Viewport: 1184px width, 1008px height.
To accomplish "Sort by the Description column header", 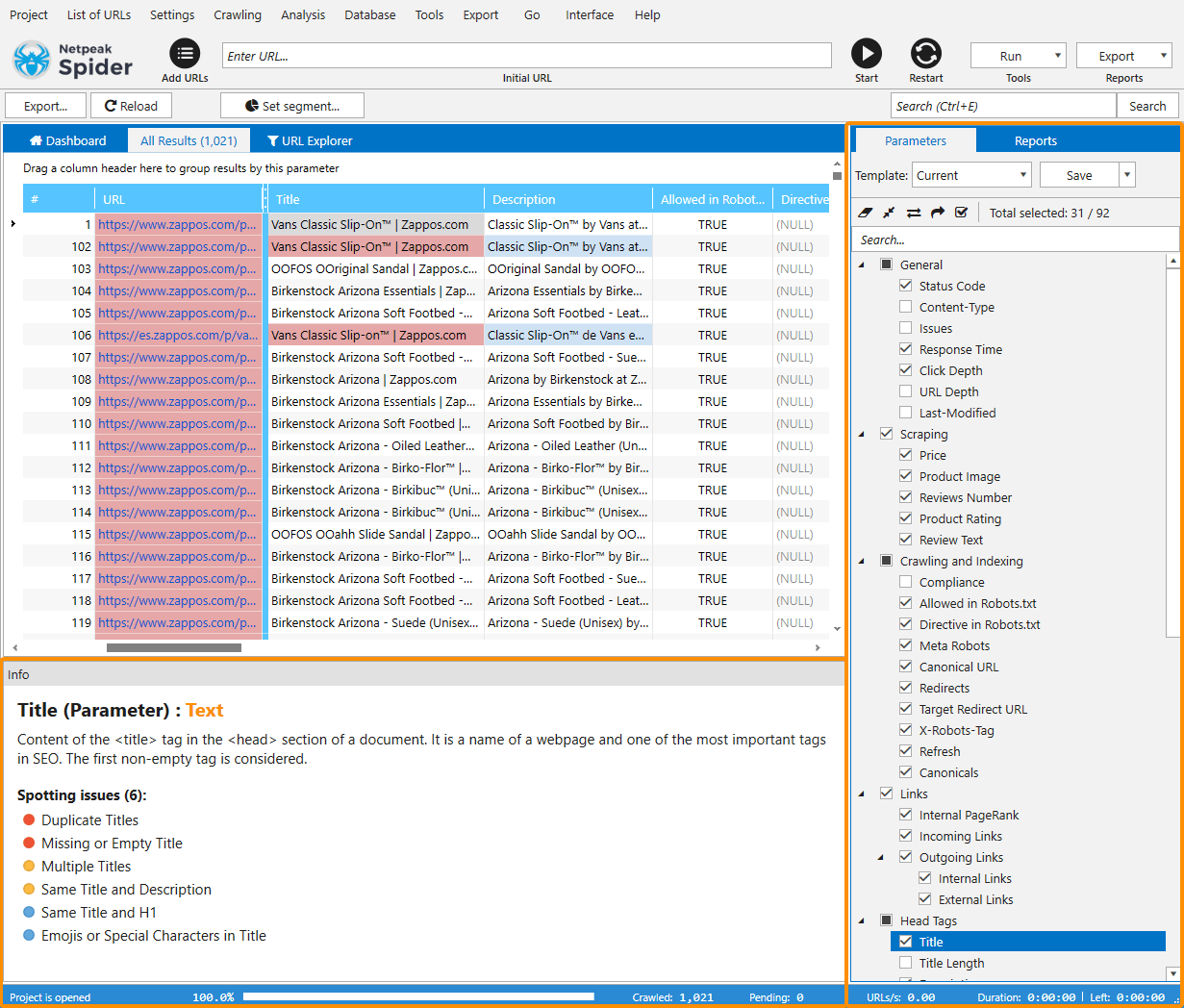I will point(567,199).
